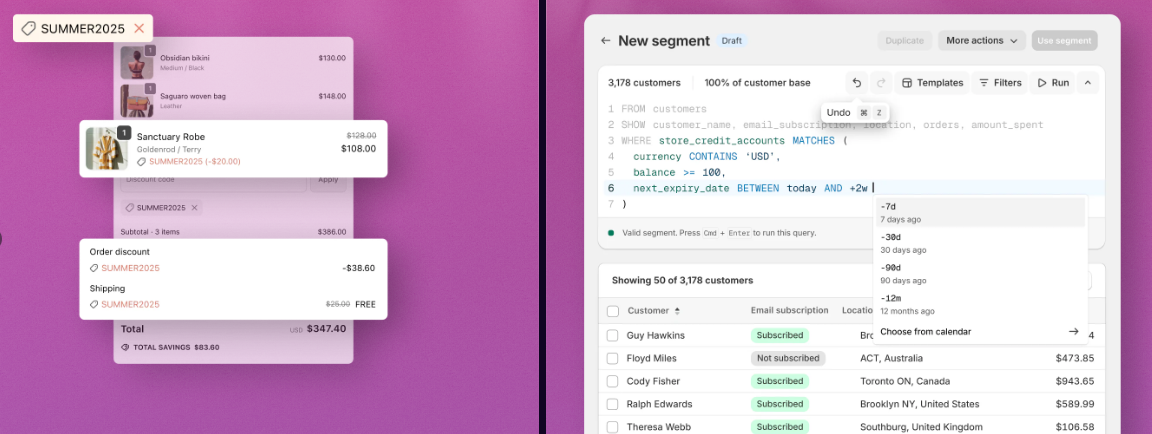1152x434 pixels.
Task: Choose the -90d date suggestion
Action: (x=978, y=273)
